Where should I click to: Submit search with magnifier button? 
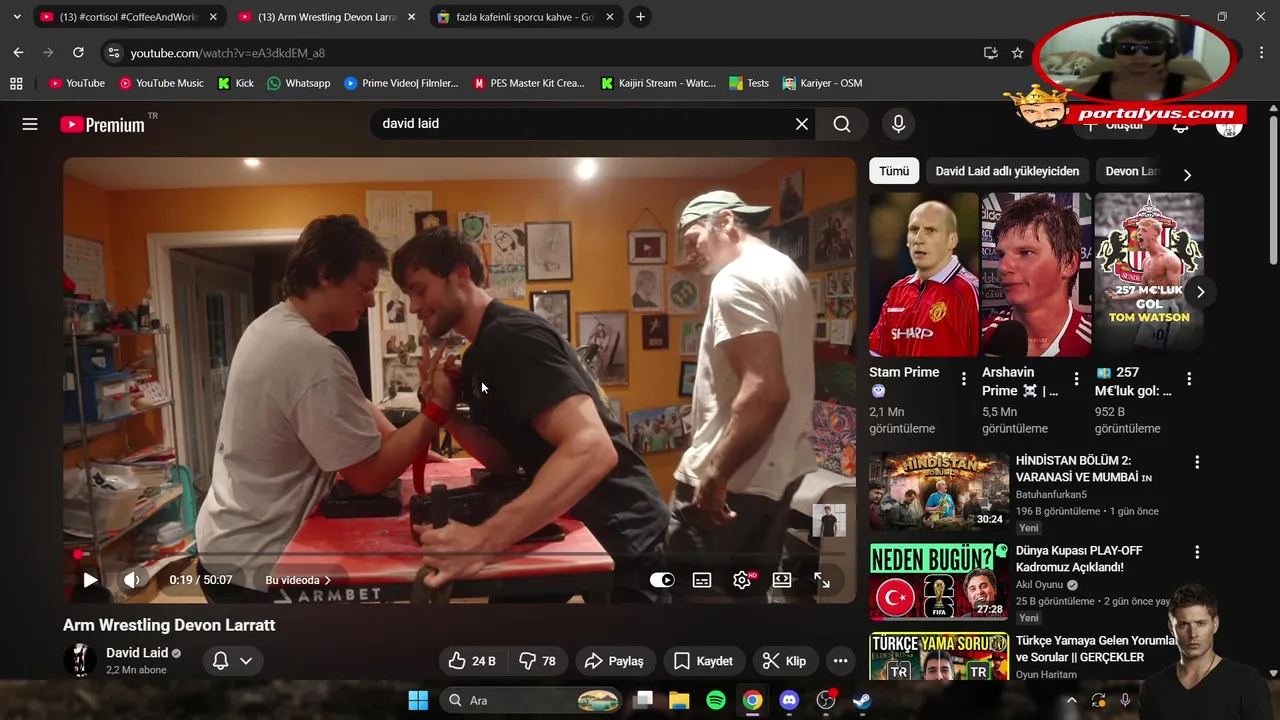[842, 124]
